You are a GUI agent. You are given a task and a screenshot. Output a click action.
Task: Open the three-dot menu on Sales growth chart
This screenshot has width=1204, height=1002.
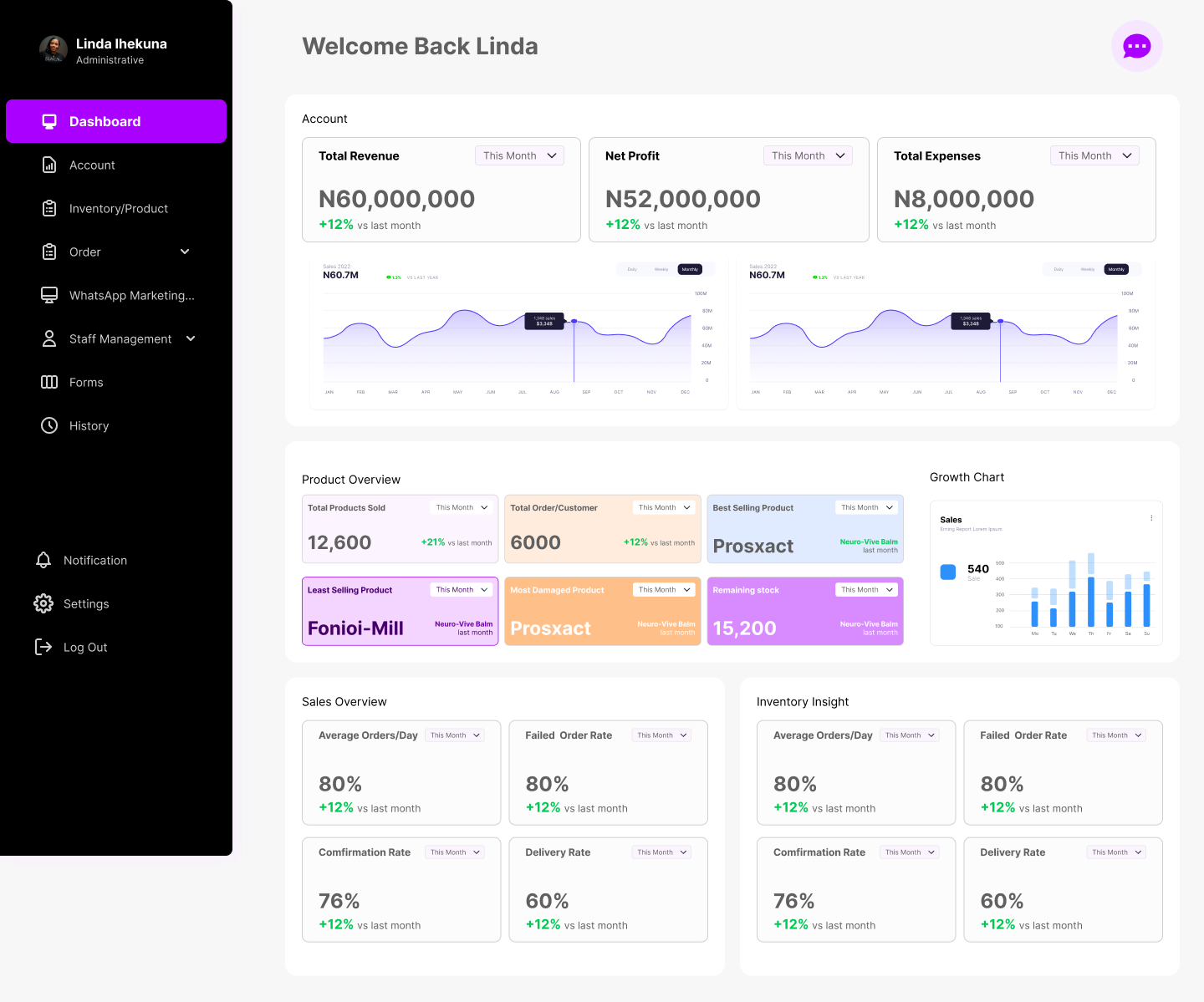click(x=1151, y=518)
